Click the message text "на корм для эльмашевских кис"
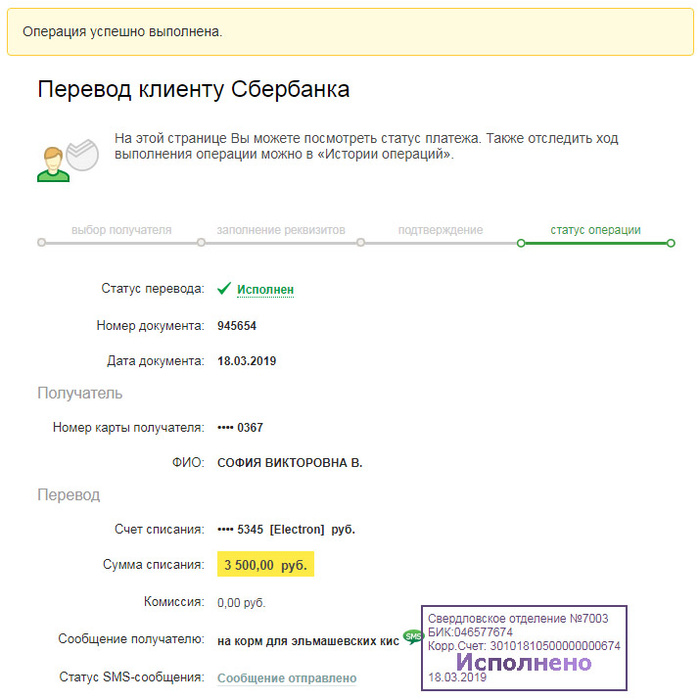This screenshot has height=700, width=700. click(308, 640)
